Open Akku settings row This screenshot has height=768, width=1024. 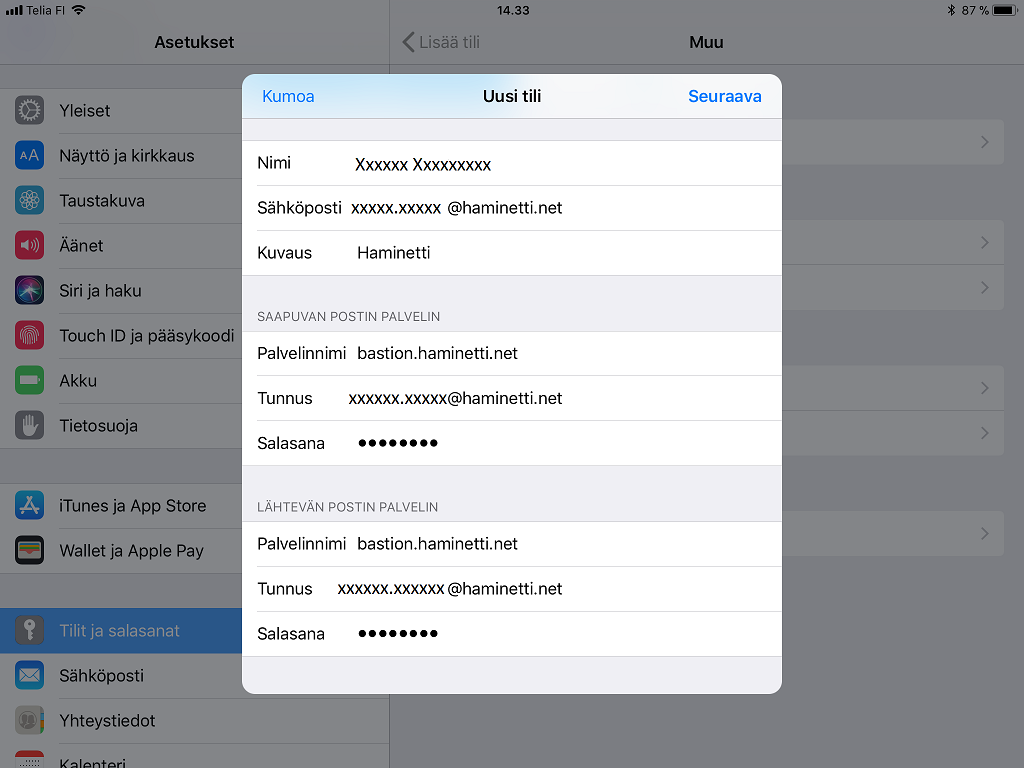[121, 381]
